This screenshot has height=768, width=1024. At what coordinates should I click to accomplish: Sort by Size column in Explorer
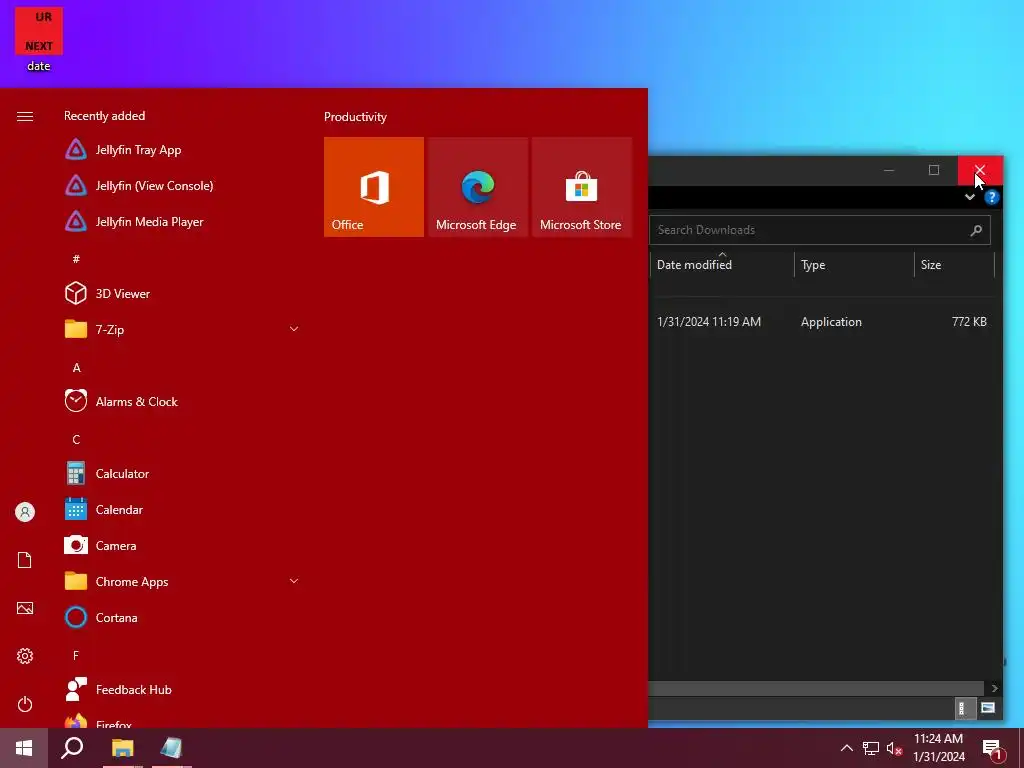tap(954, 264)
